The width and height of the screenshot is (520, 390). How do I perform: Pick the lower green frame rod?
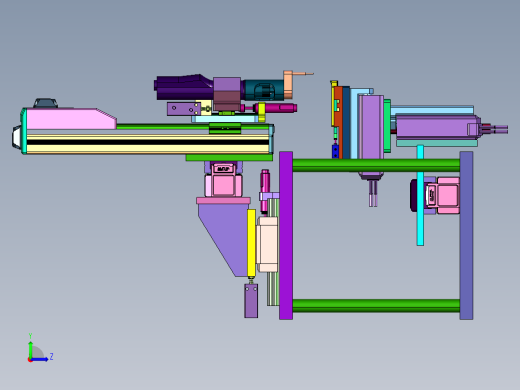[x=376, y=306]
